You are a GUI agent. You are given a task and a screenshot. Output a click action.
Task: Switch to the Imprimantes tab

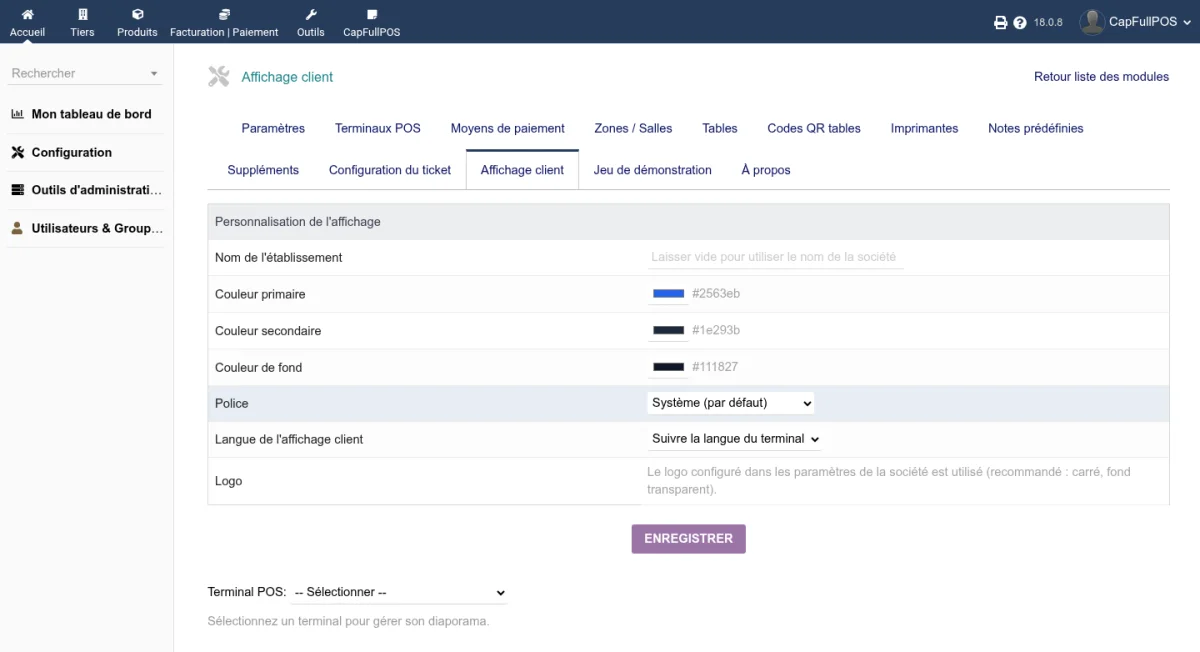point(924,128)
